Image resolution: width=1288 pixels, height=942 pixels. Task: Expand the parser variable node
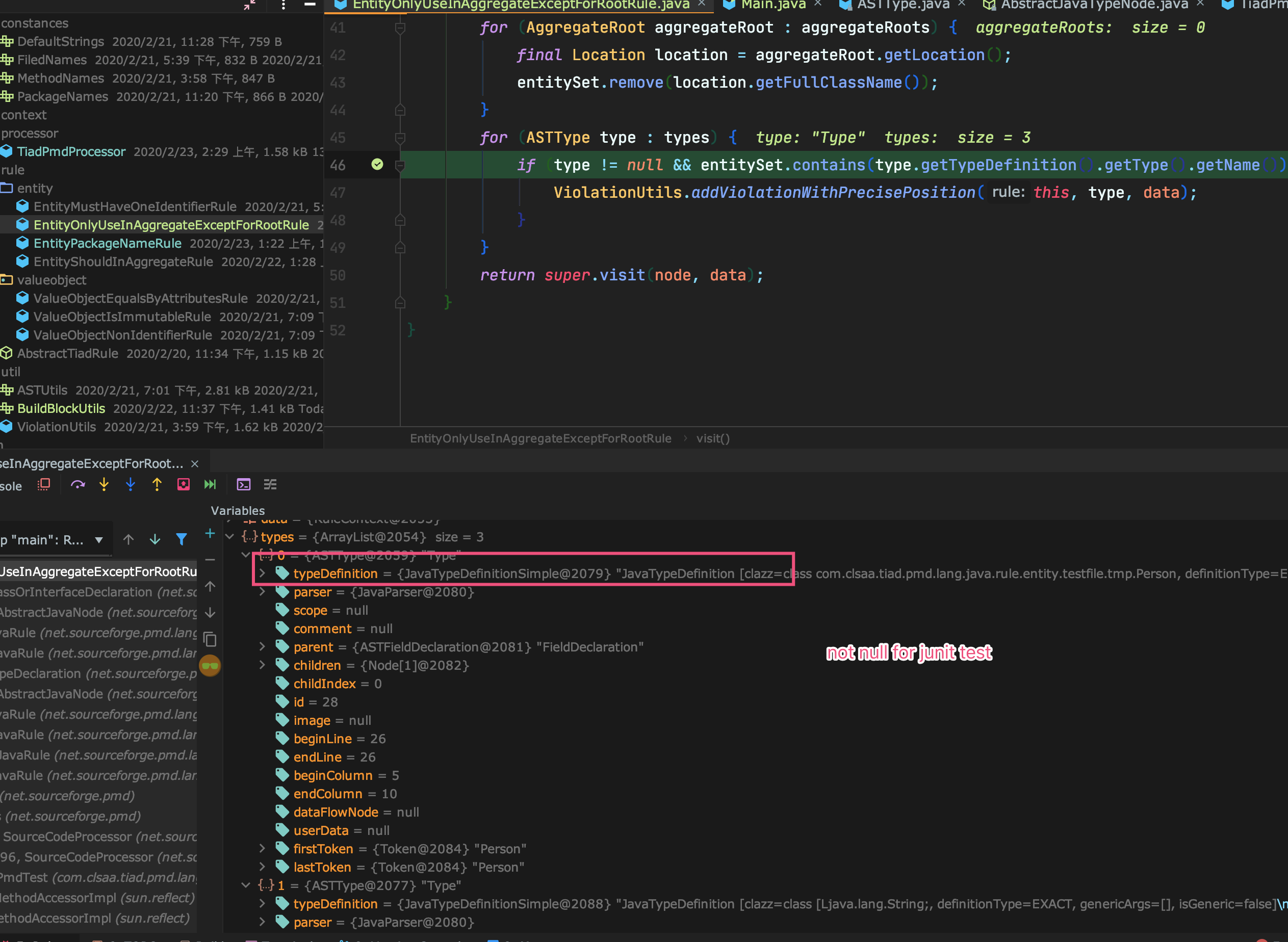(x=262, y=592)
